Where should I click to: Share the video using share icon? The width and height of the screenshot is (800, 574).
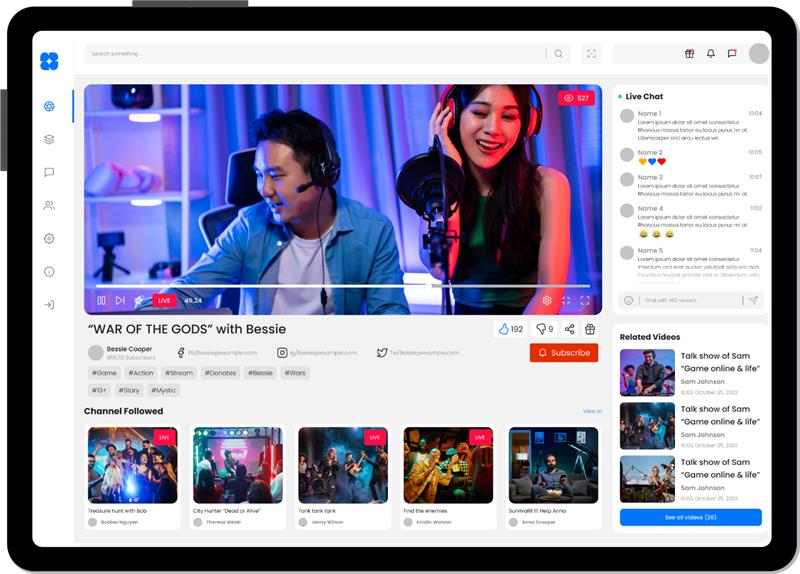pyautogui.click(x=570, y=329)
